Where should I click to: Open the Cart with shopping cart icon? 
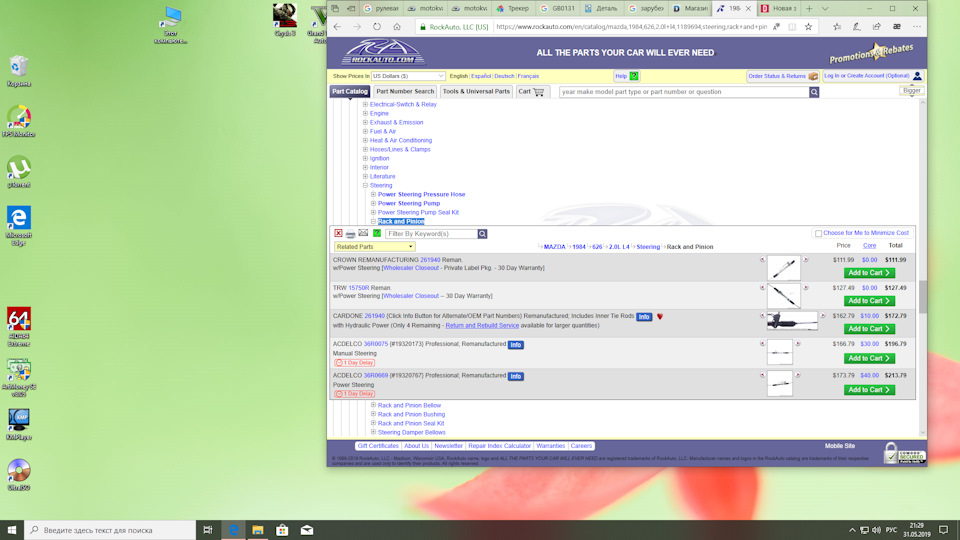click(531, 92)
